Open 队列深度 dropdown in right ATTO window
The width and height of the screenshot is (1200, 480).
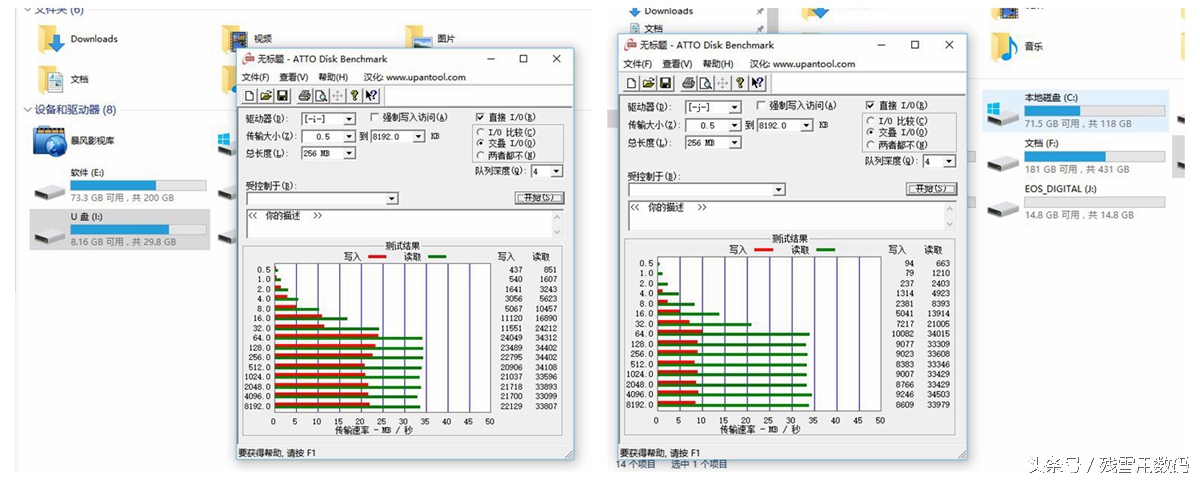(x=949, y=161)
